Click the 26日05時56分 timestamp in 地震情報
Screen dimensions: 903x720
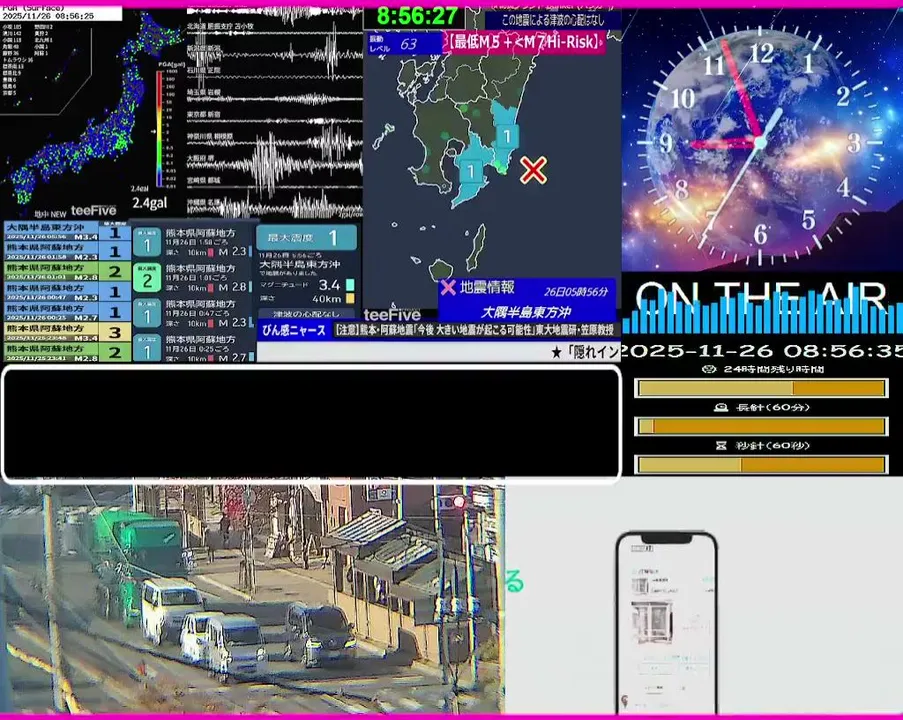[x=575, y=291]
